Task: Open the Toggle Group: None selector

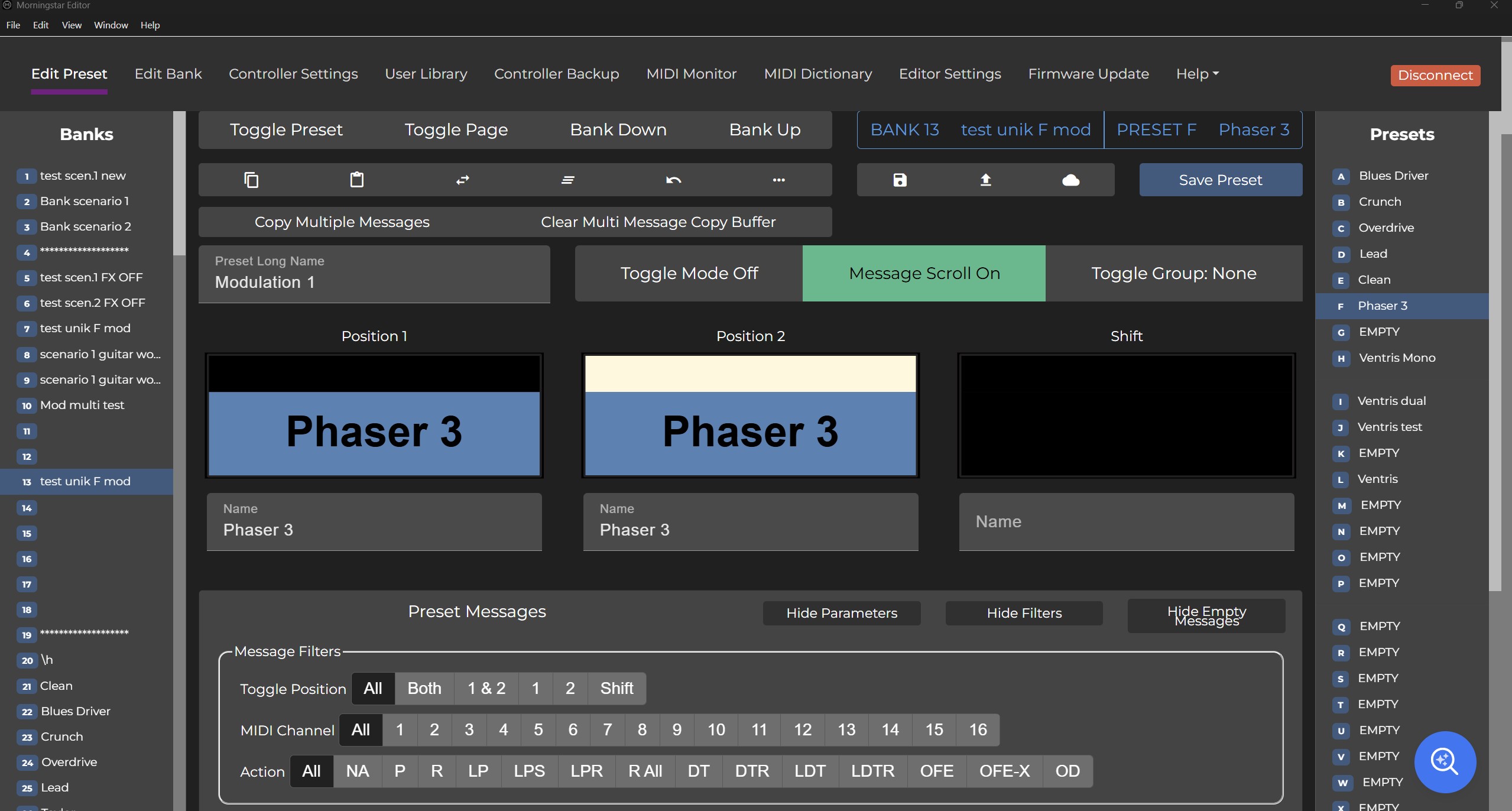Action: click(1173, 273)
